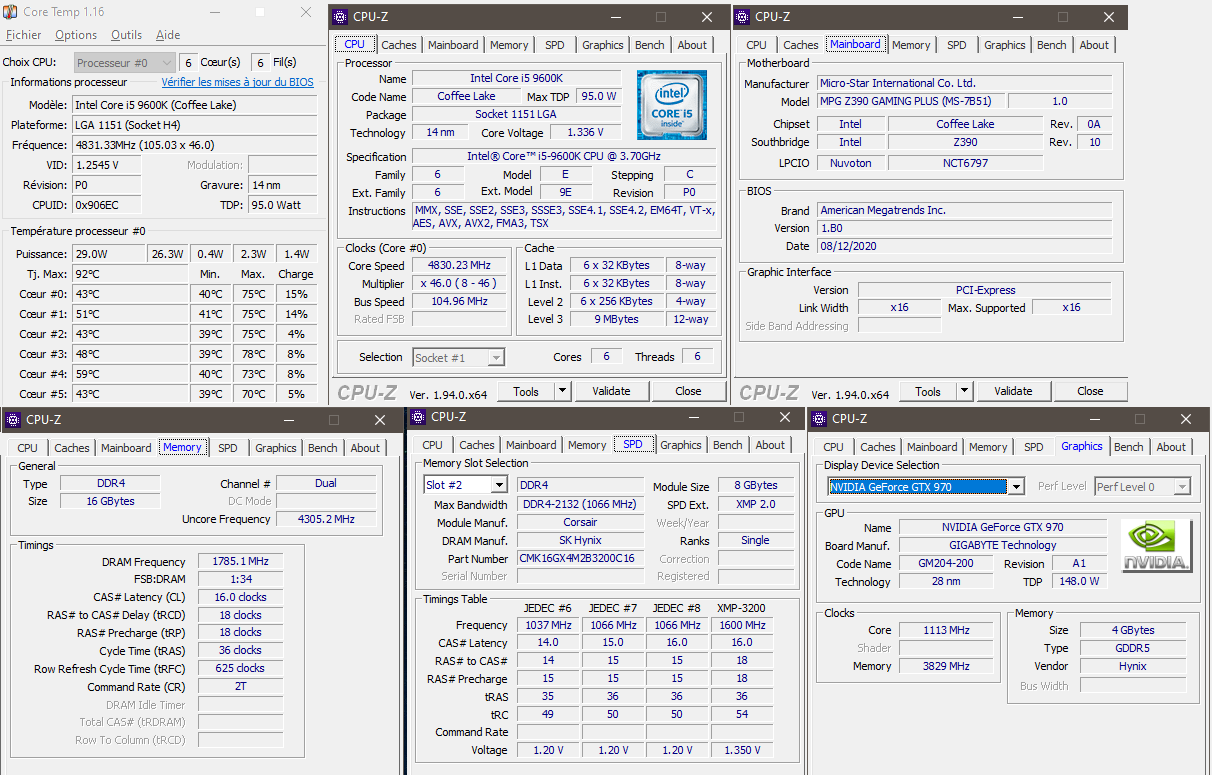Viewport: 1212px width, 775px height.
Task: Select the CPU tab in the Memory window
Action: tap(28, 448)
